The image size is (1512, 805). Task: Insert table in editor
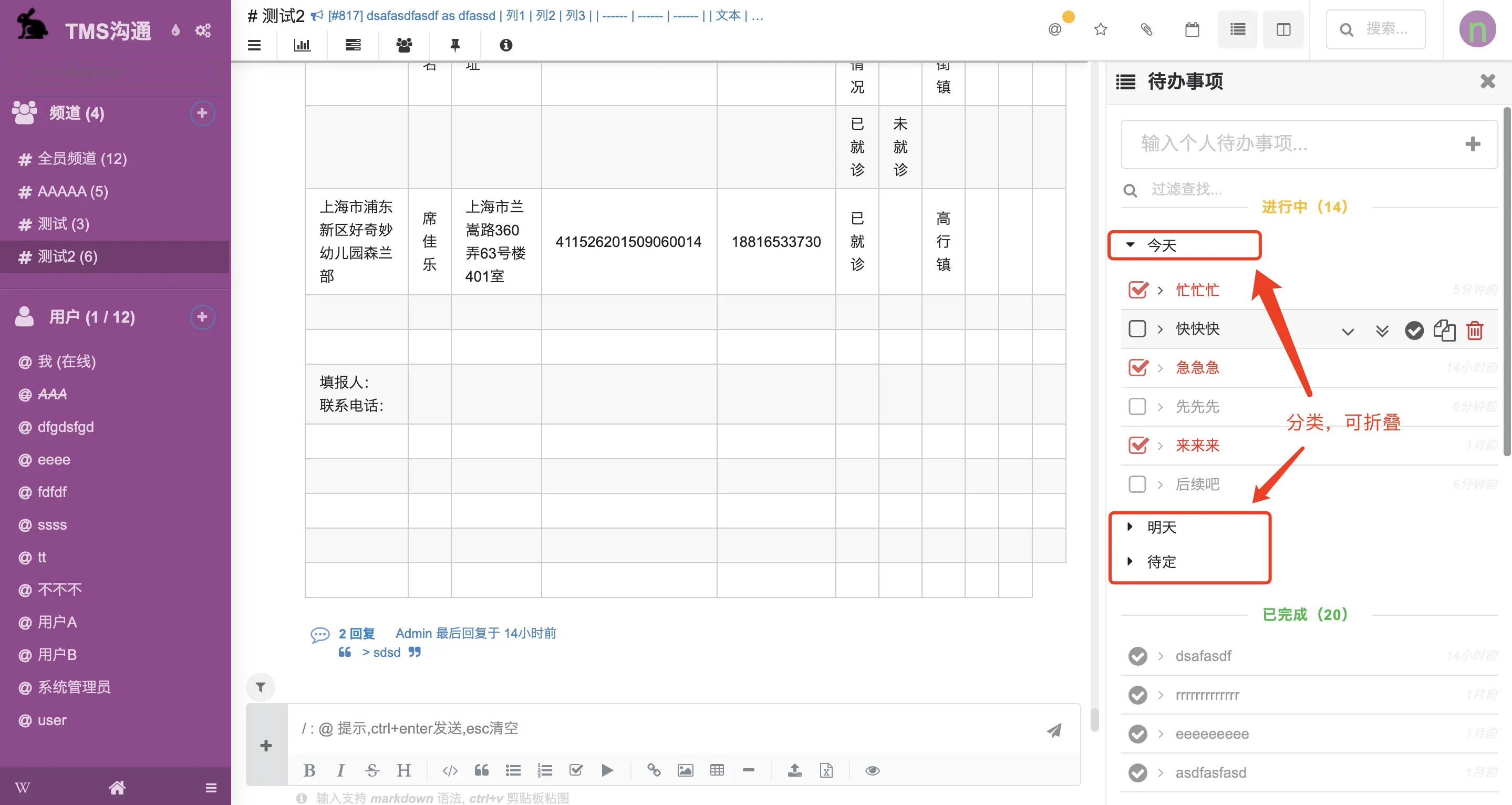click(x=717, y=770)
